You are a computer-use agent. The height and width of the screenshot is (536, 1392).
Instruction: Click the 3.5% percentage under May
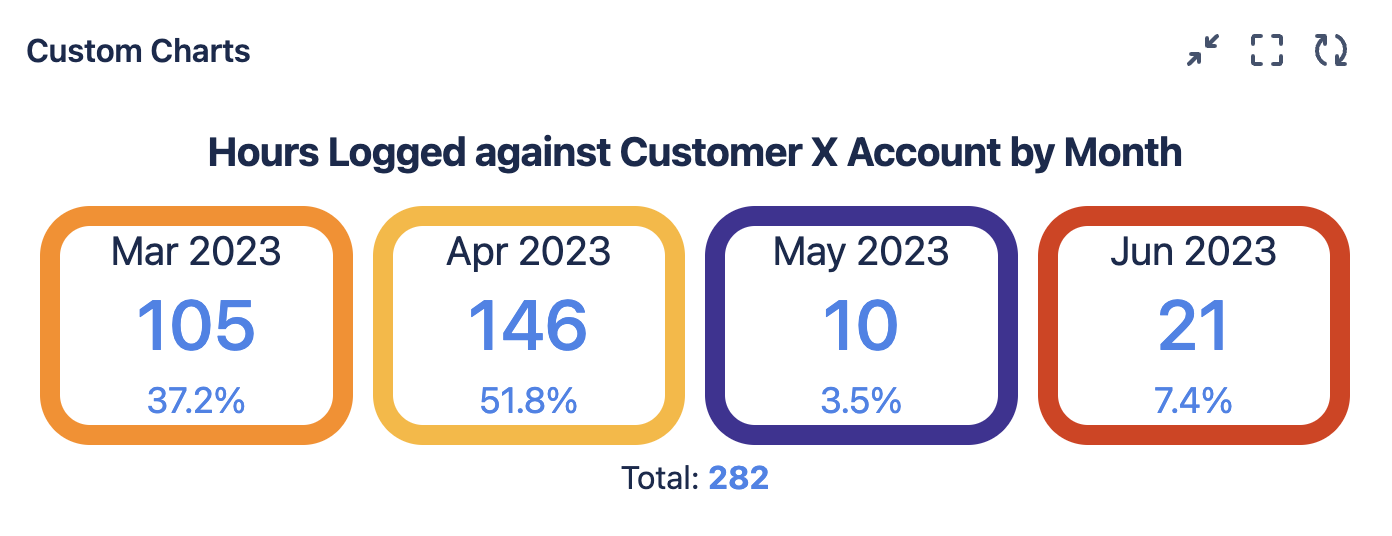click(x=861, y=400)
